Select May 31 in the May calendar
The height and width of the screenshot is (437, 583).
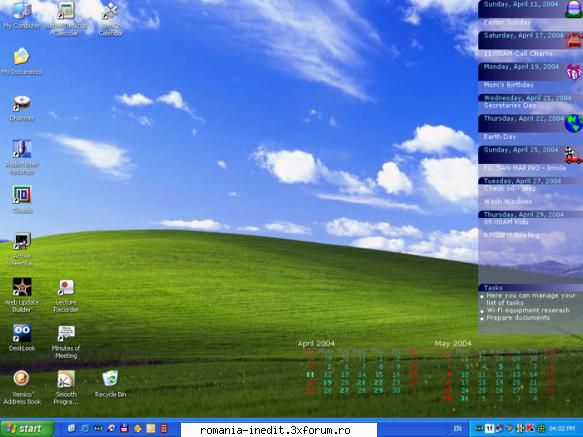point(464,398)
